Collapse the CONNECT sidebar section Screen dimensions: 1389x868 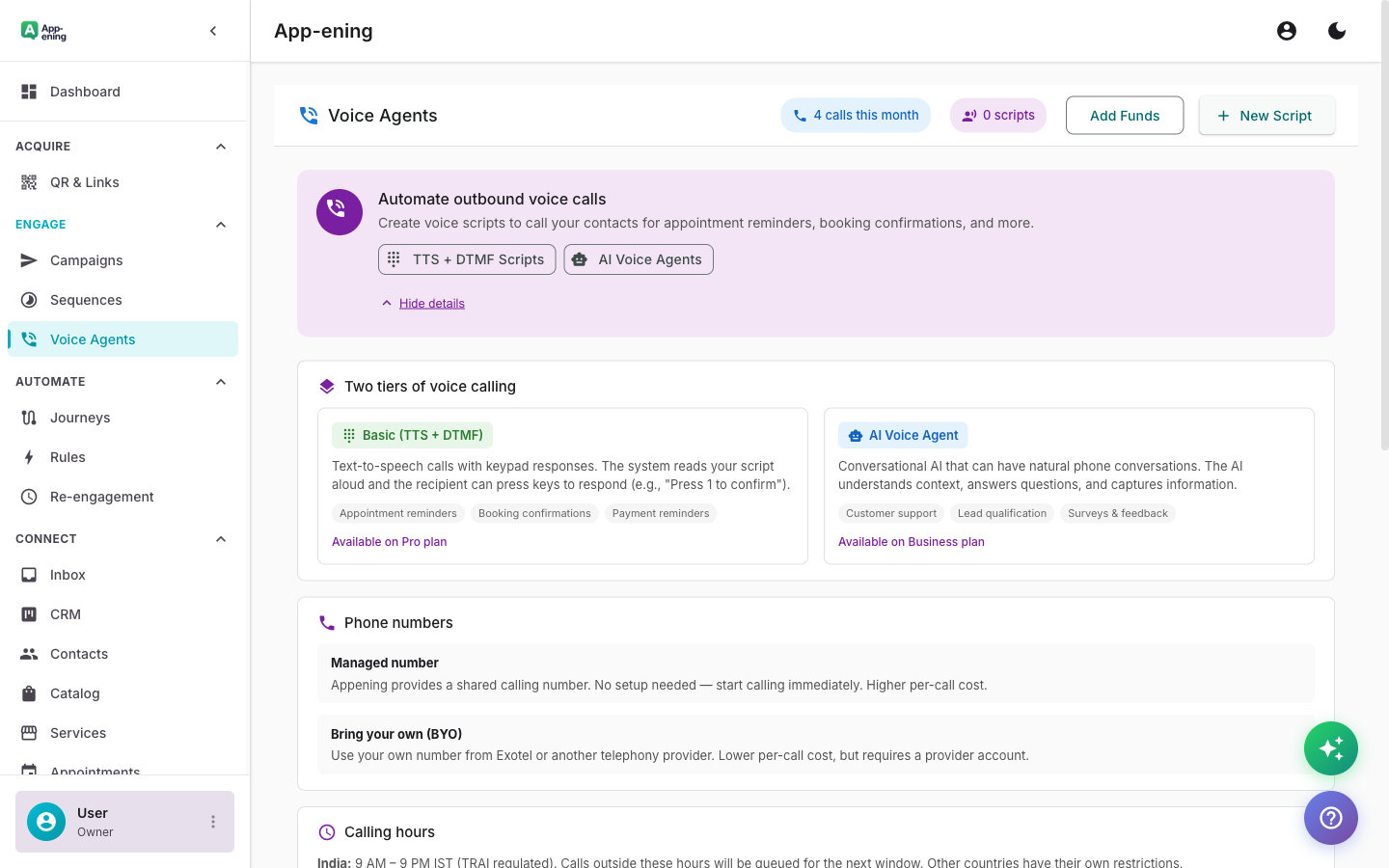(220, 538)
